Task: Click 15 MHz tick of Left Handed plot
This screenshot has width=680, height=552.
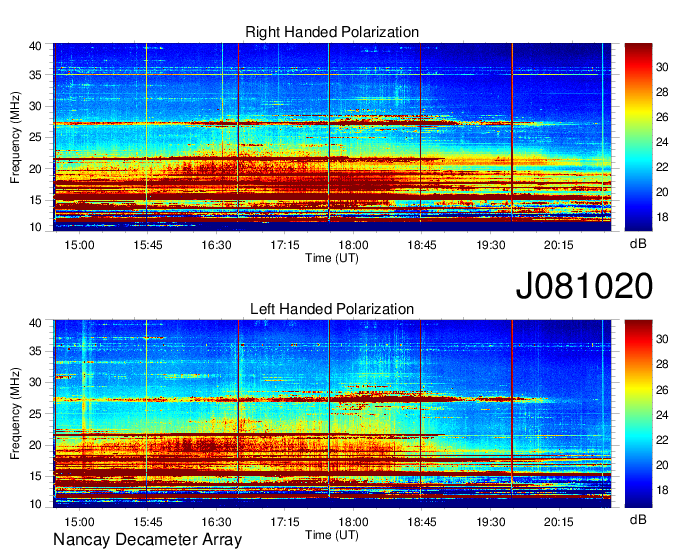Action: [x=36, y=477]
